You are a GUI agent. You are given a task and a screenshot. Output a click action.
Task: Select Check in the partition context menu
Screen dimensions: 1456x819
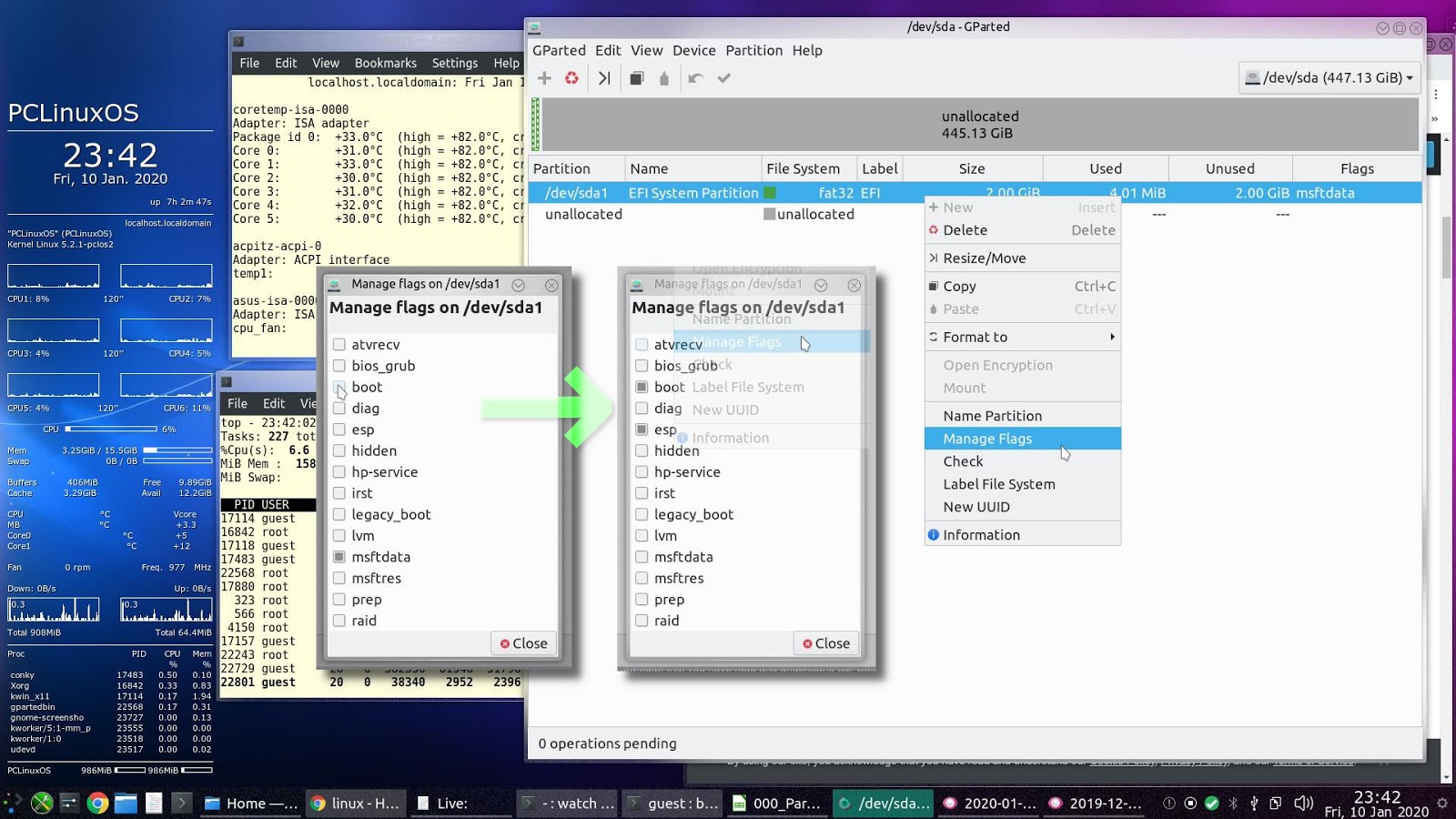click(1023, 461)
